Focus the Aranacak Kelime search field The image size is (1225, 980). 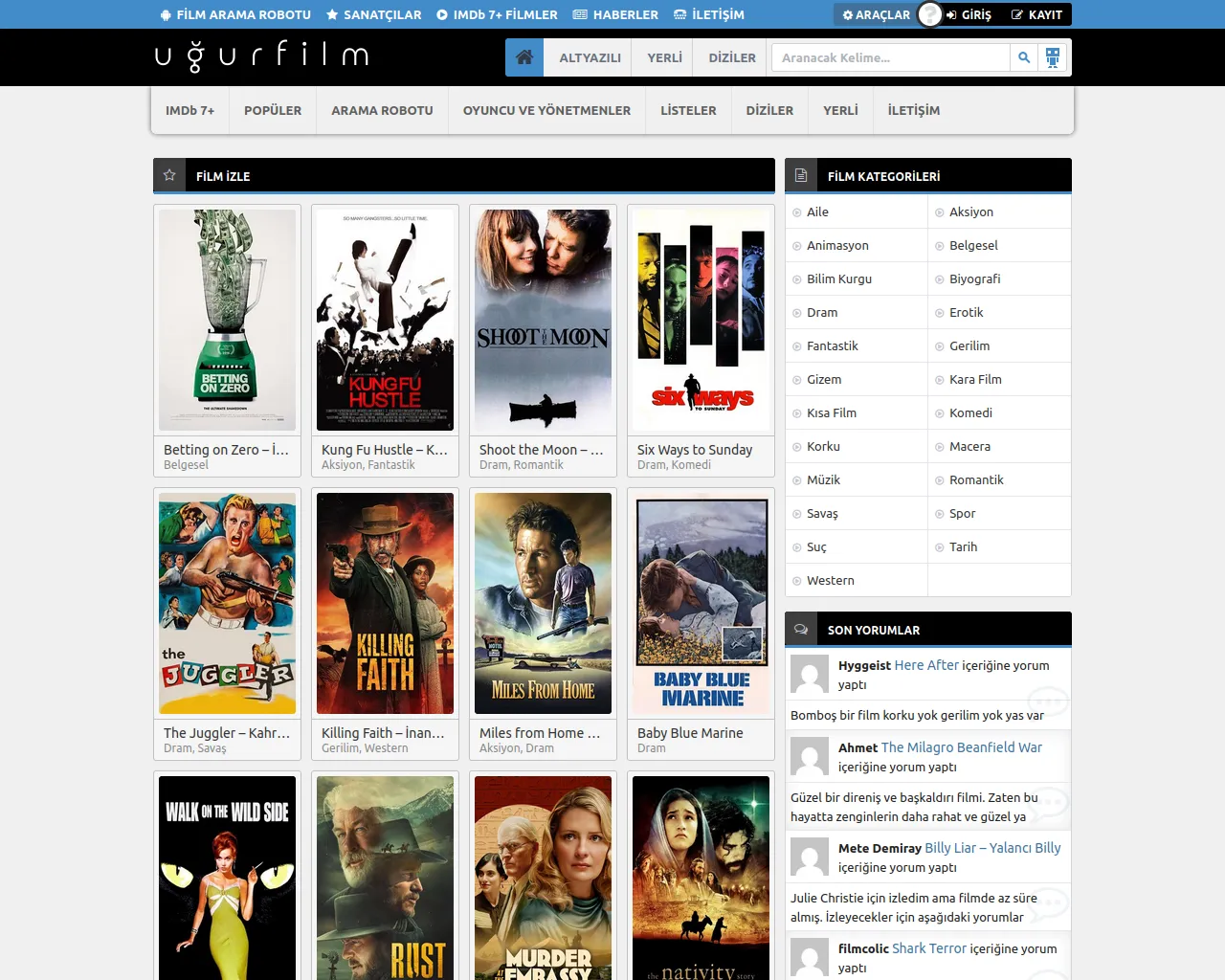click(891, 57)
